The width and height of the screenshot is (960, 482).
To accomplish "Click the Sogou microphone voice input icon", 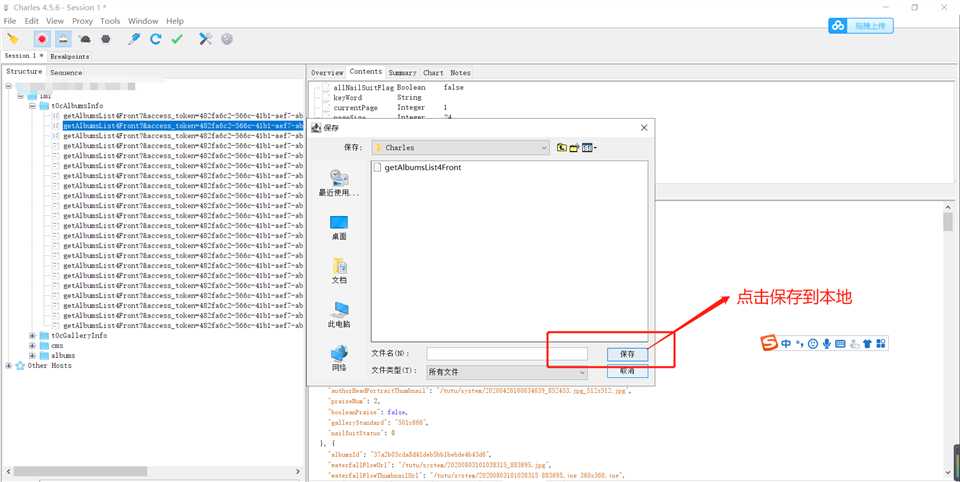I will (827, 344).
